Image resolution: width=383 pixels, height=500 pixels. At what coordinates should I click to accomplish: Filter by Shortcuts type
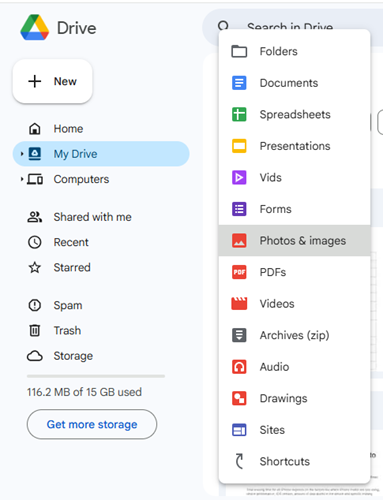tap(294, 461)
